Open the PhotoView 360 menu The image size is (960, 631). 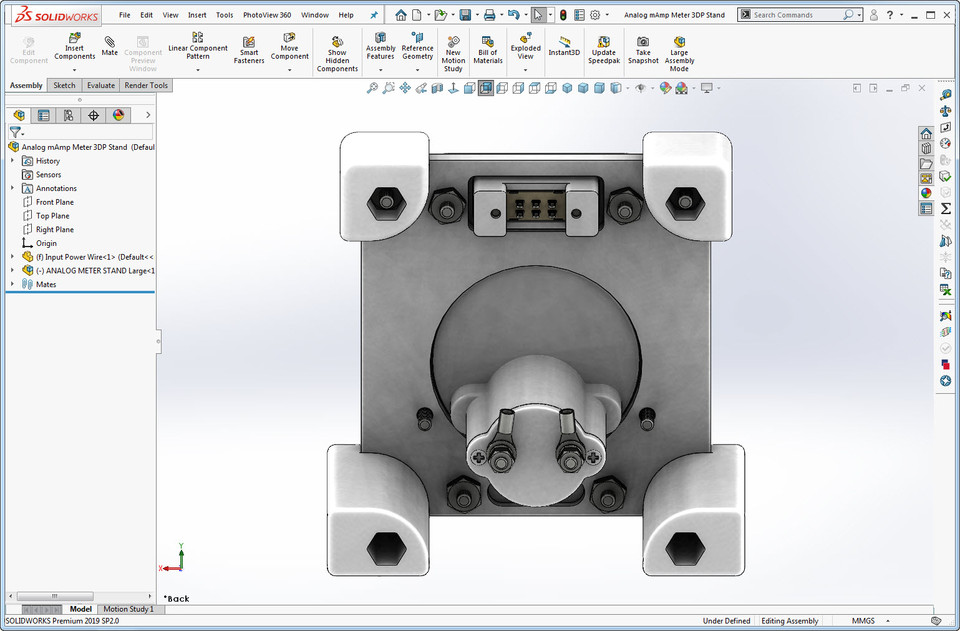(x=266, y=15)
